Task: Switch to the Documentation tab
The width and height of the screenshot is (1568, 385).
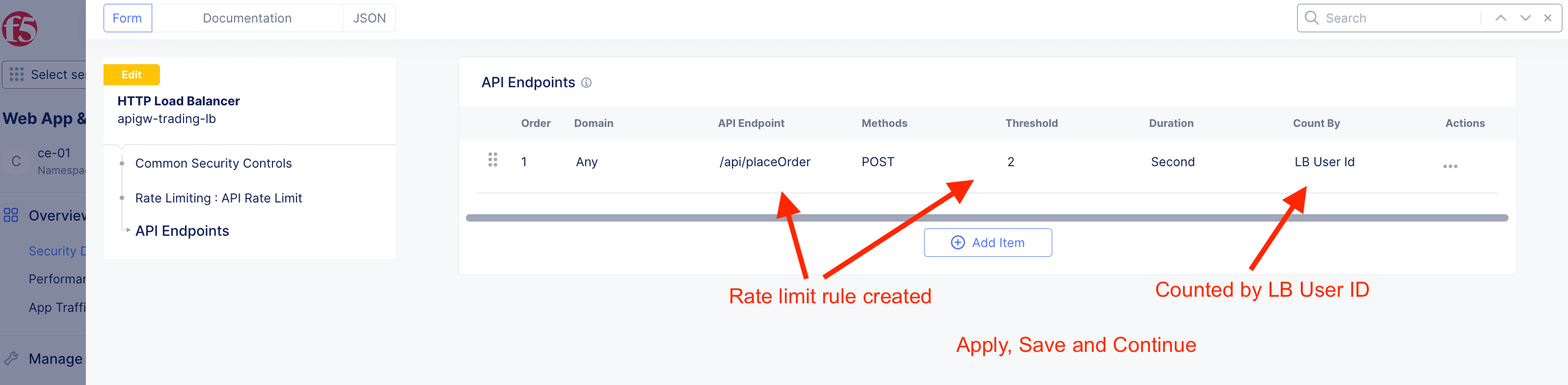Action: (247, 18)
